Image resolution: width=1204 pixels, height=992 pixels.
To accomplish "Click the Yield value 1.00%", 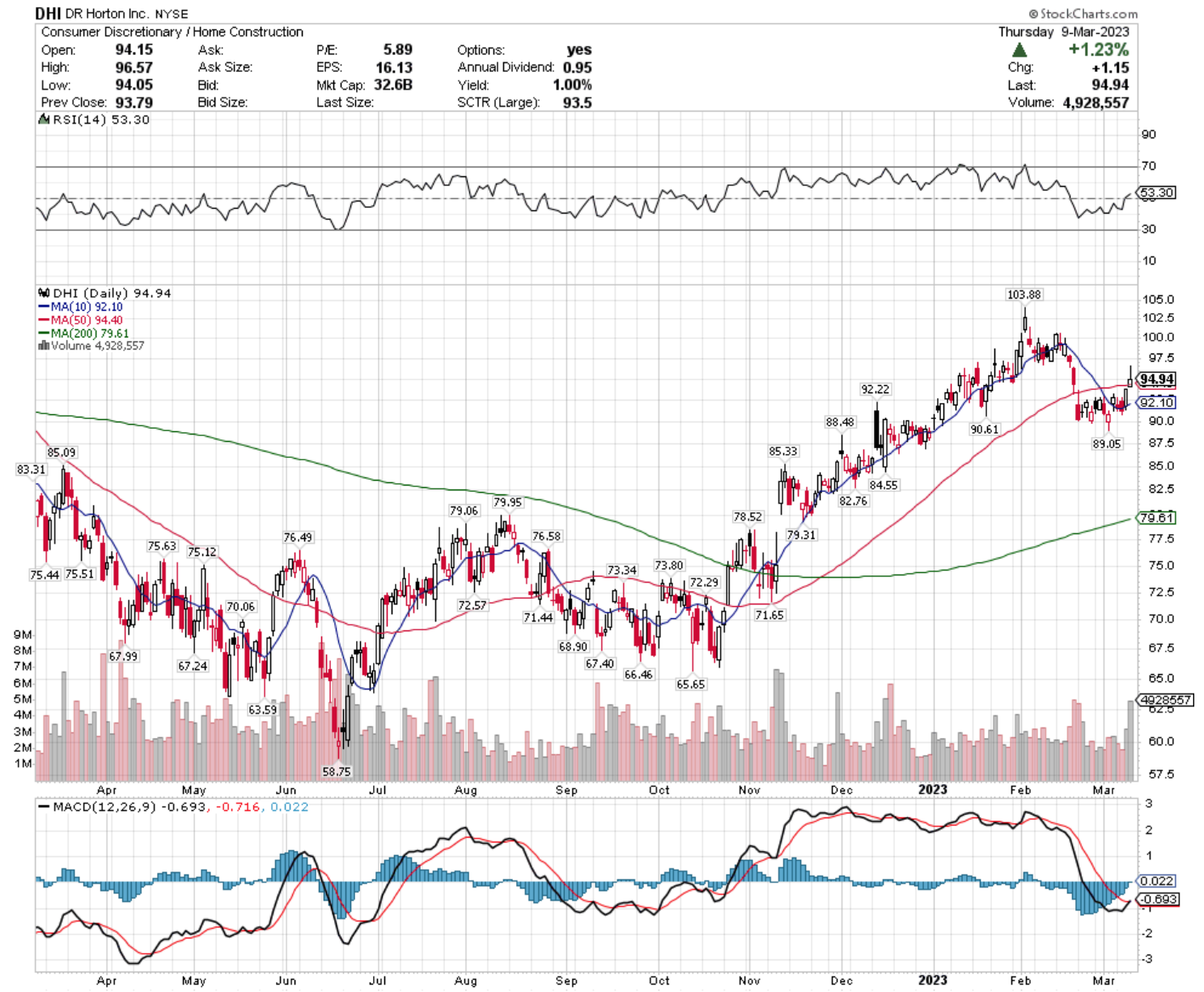I will click(573, 85).
